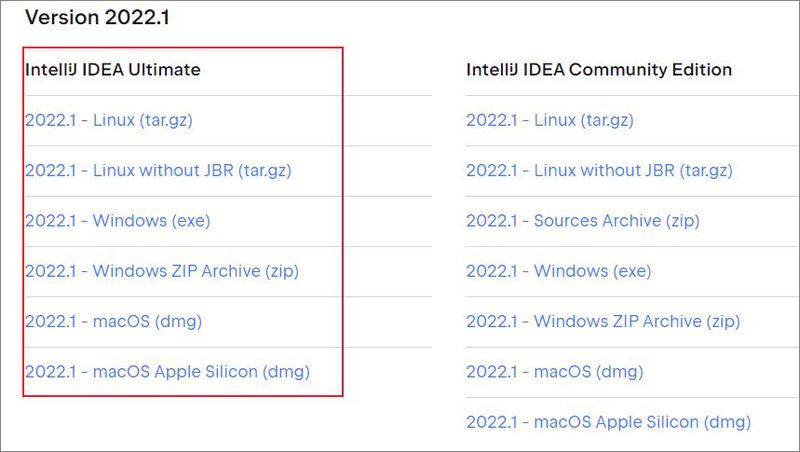Click "Apple Silicon" text in Ultimate column
800x452 pixels.
point(206,372)
